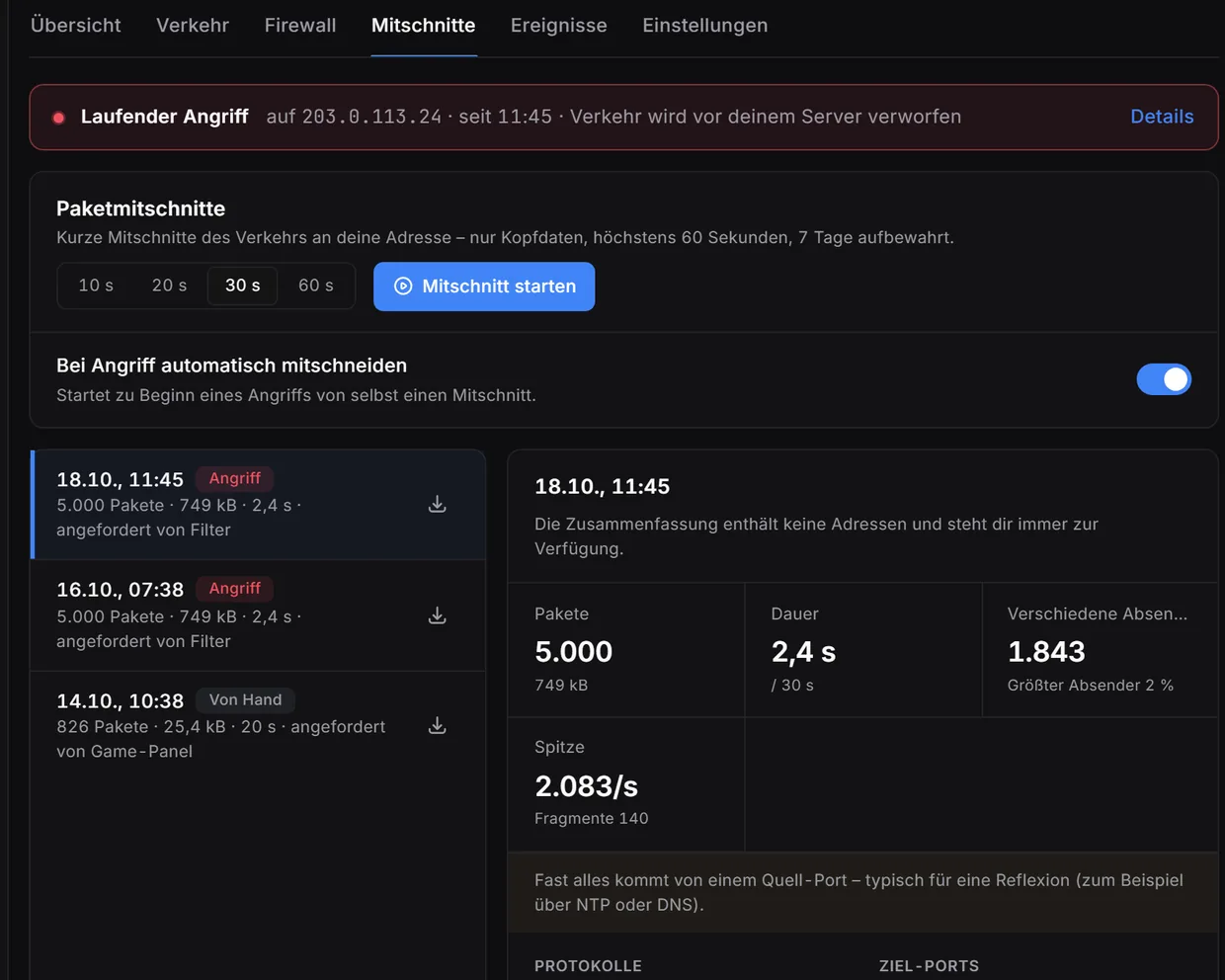Click the PROTOKOLLE section heading
This screenshot has width=1225, height=980.
point(589,966)
